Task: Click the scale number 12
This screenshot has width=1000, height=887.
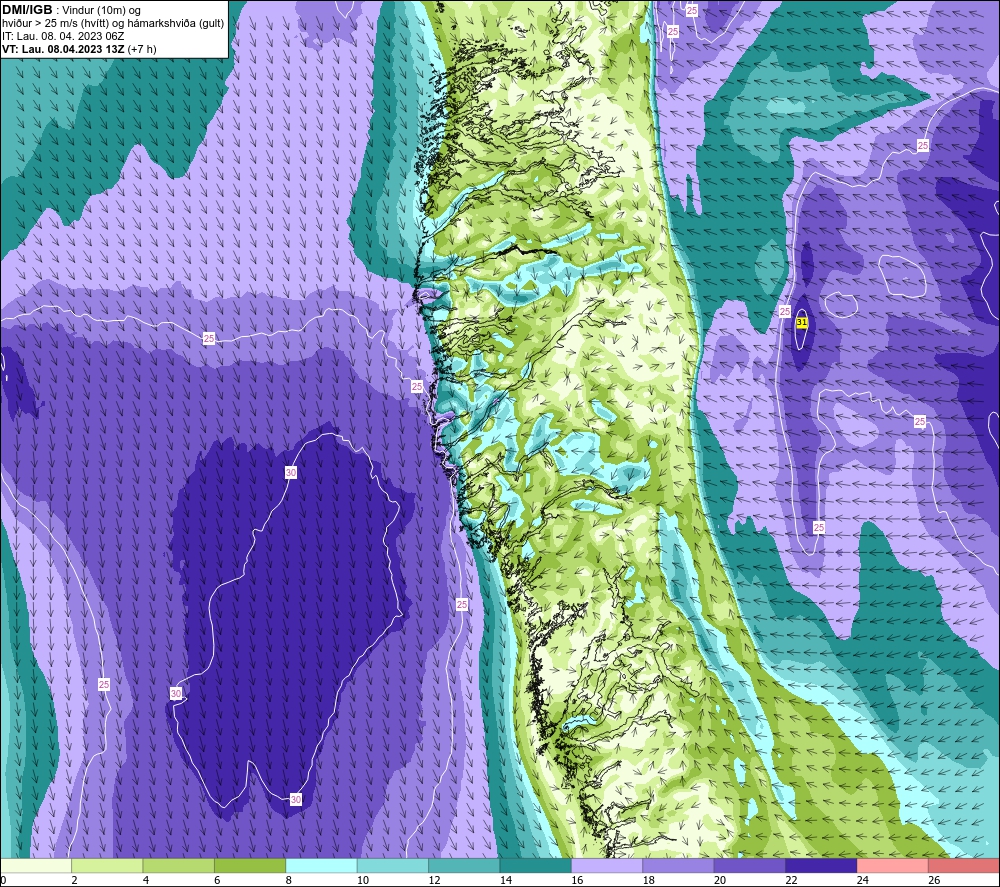Action: [434, 880]
